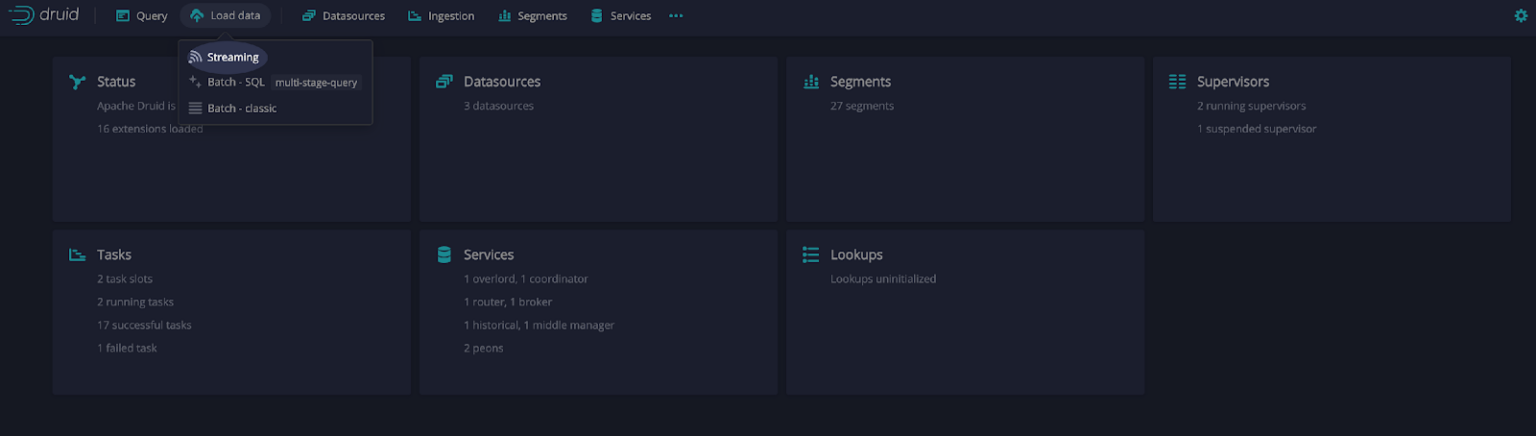Click the Segments card bar-chart icon
Screen dimensions: 1536x436
pyautogui.click(x=811, y=82)
